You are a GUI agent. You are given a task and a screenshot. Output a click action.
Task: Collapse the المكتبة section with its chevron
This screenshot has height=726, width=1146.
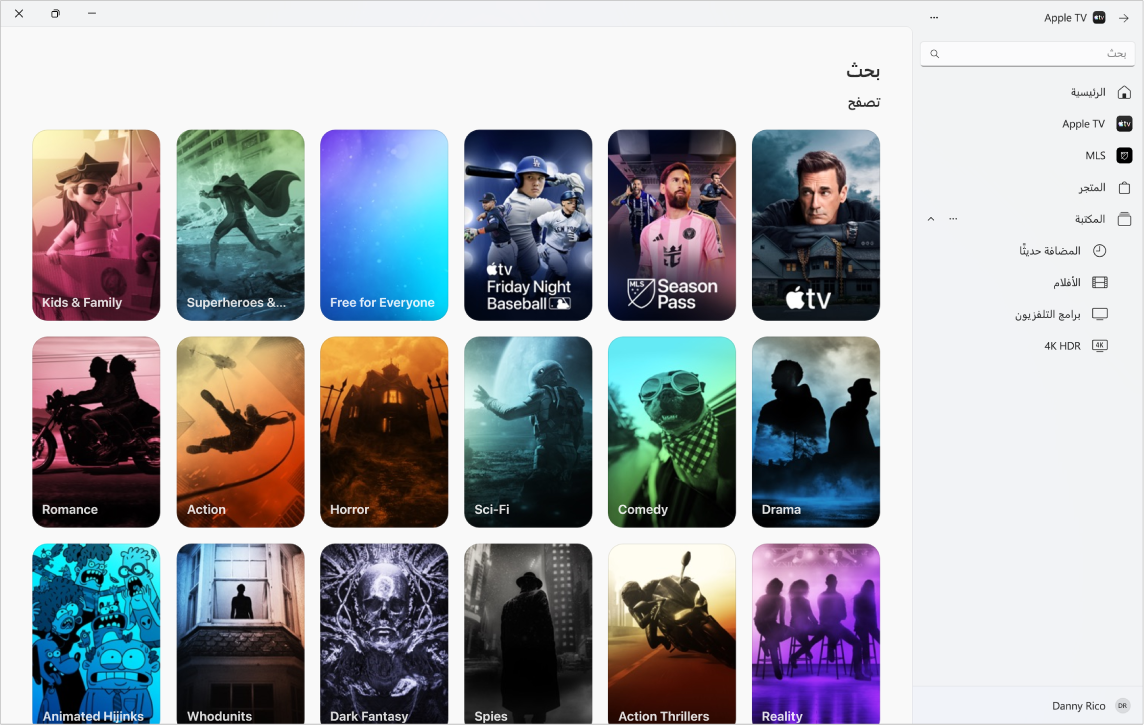(930, 218)
